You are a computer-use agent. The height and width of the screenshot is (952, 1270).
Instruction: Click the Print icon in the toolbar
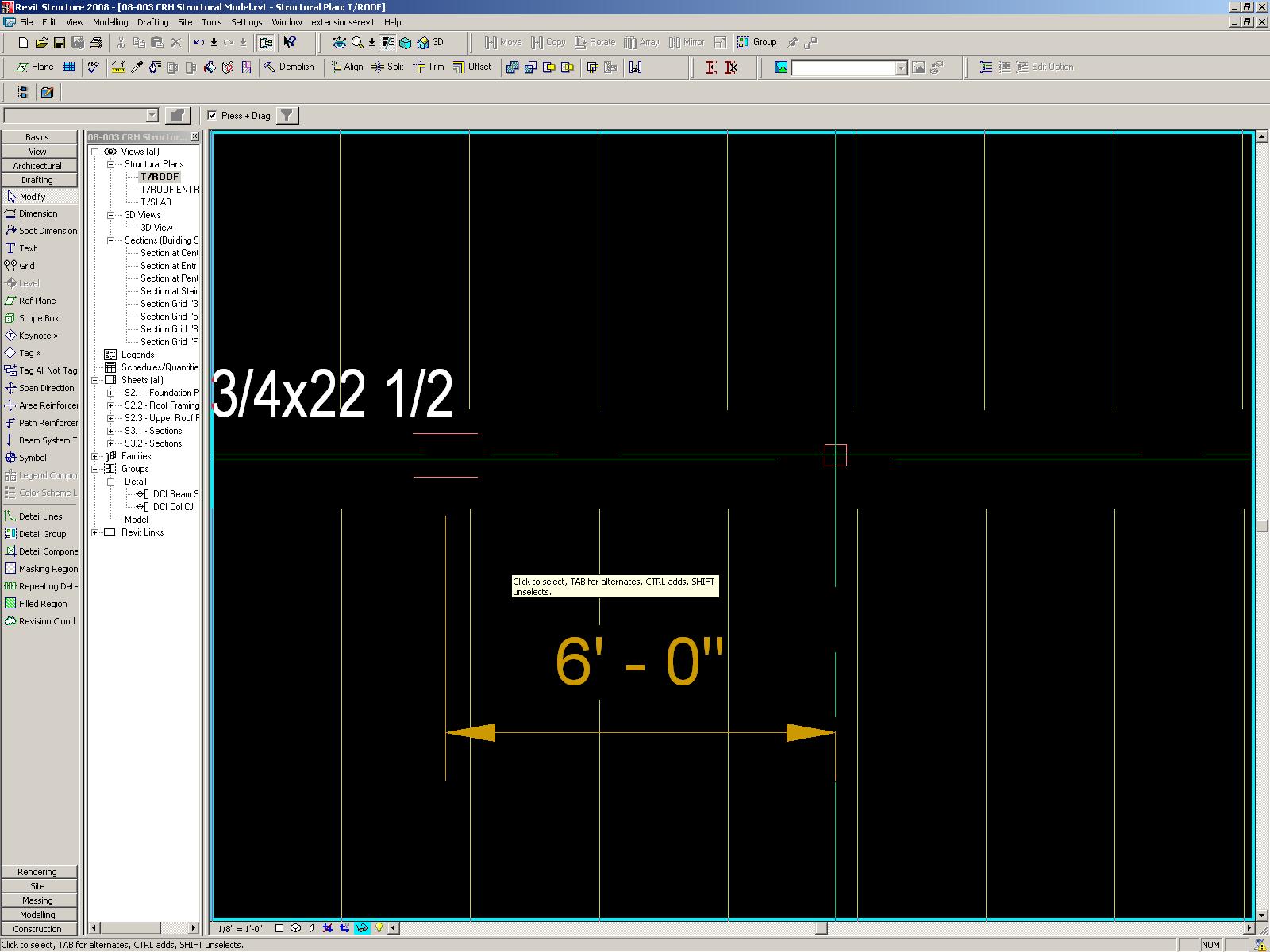pyautogui.click(x=96, y=43)
